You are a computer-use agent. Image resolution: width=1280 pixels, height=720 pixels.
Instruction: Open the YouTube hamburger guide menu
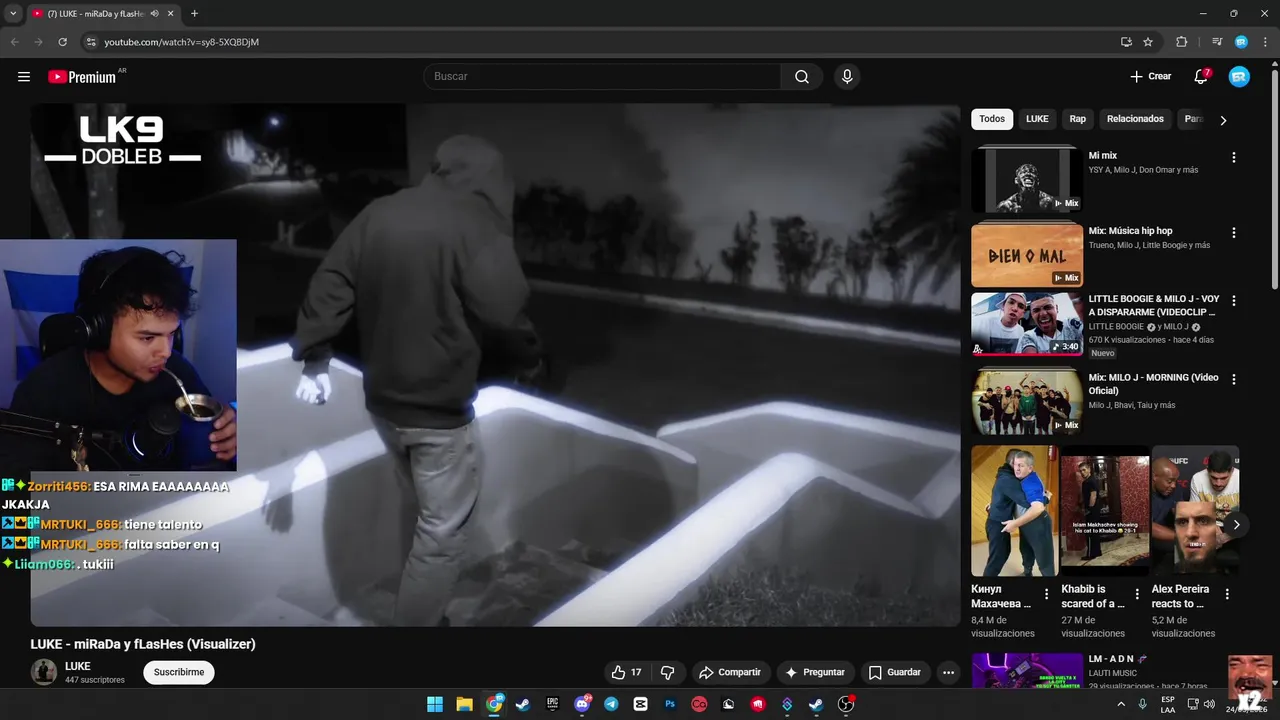click(x=24, y=77)
